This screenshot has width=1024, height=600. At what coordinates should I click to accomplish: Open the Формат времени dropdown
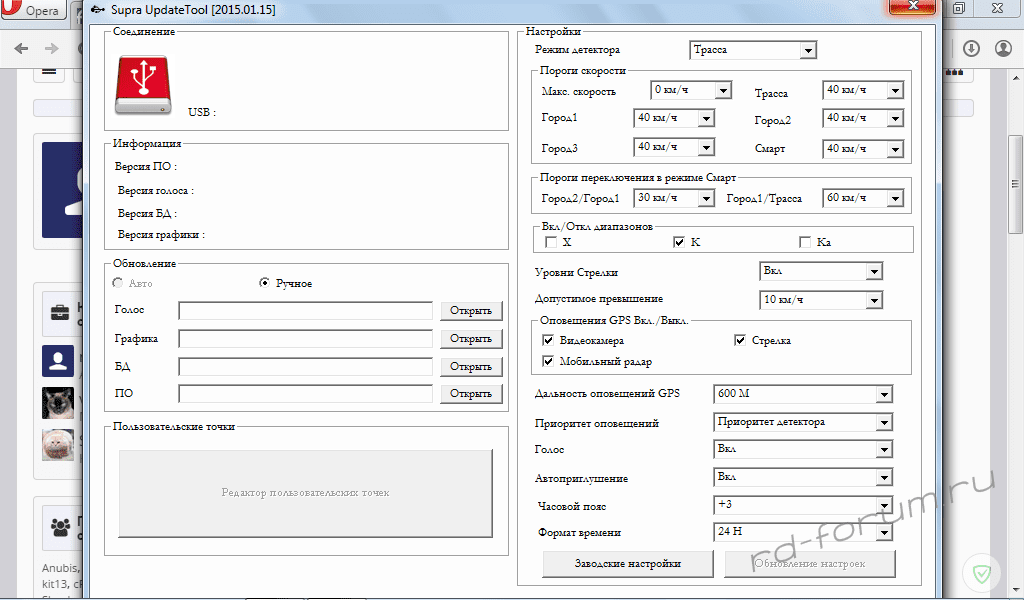(x=803, y=532)
